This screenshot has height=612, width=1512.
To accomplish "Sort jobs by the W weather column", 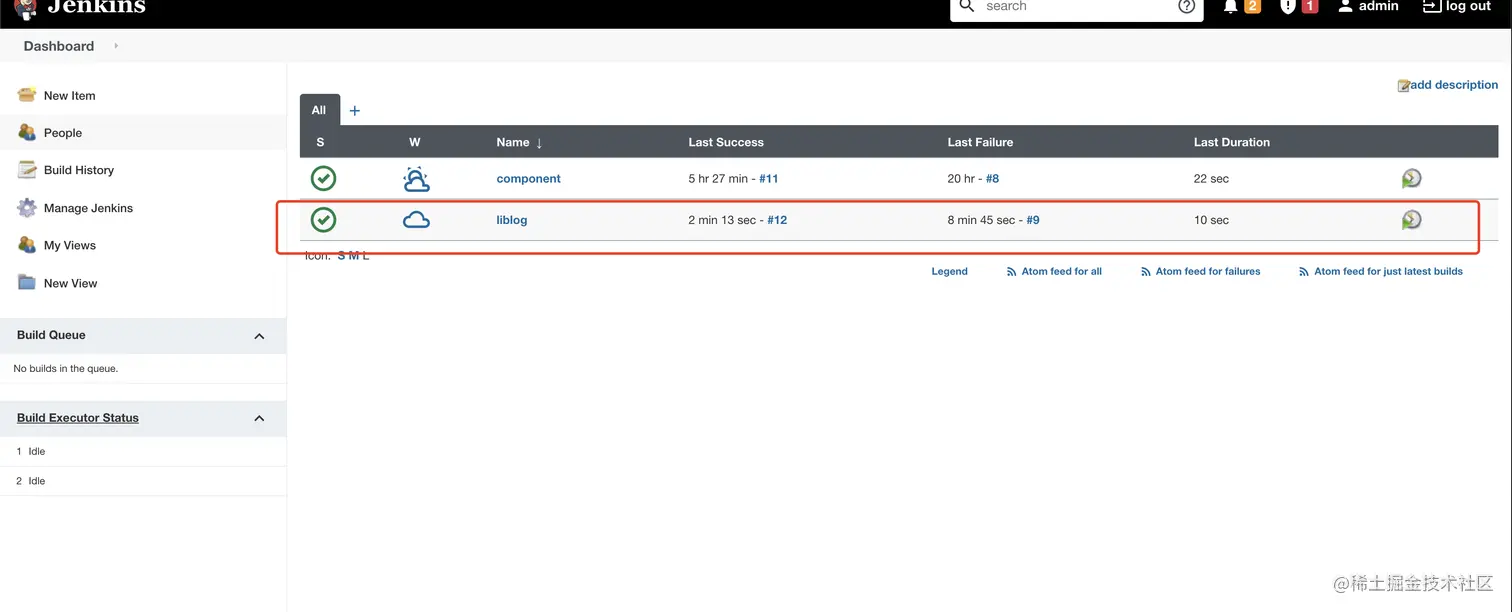I will tap(415, 142).
